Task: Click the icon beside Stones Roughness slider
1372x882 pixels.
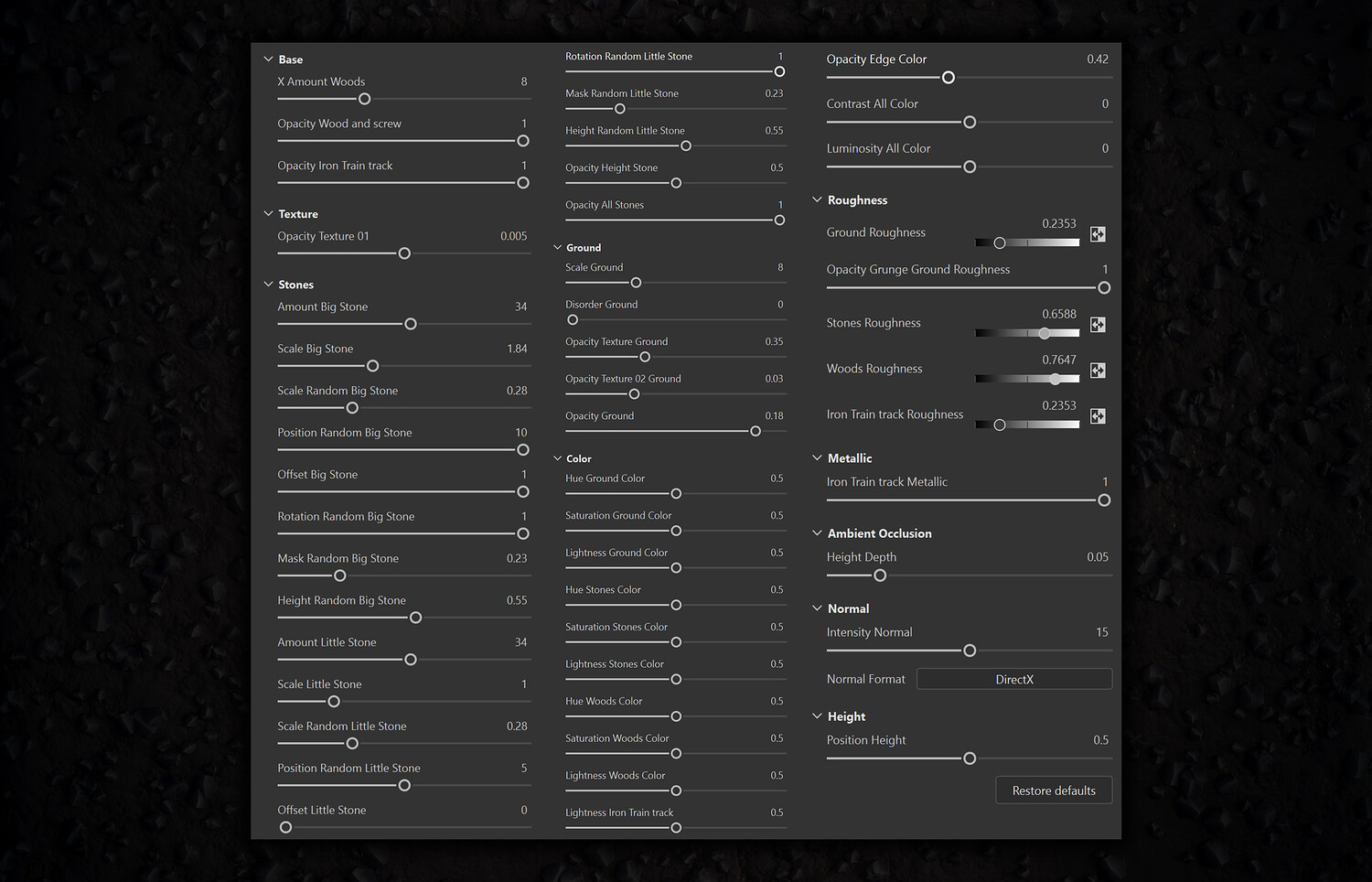Action: [x=1098, y=325]
